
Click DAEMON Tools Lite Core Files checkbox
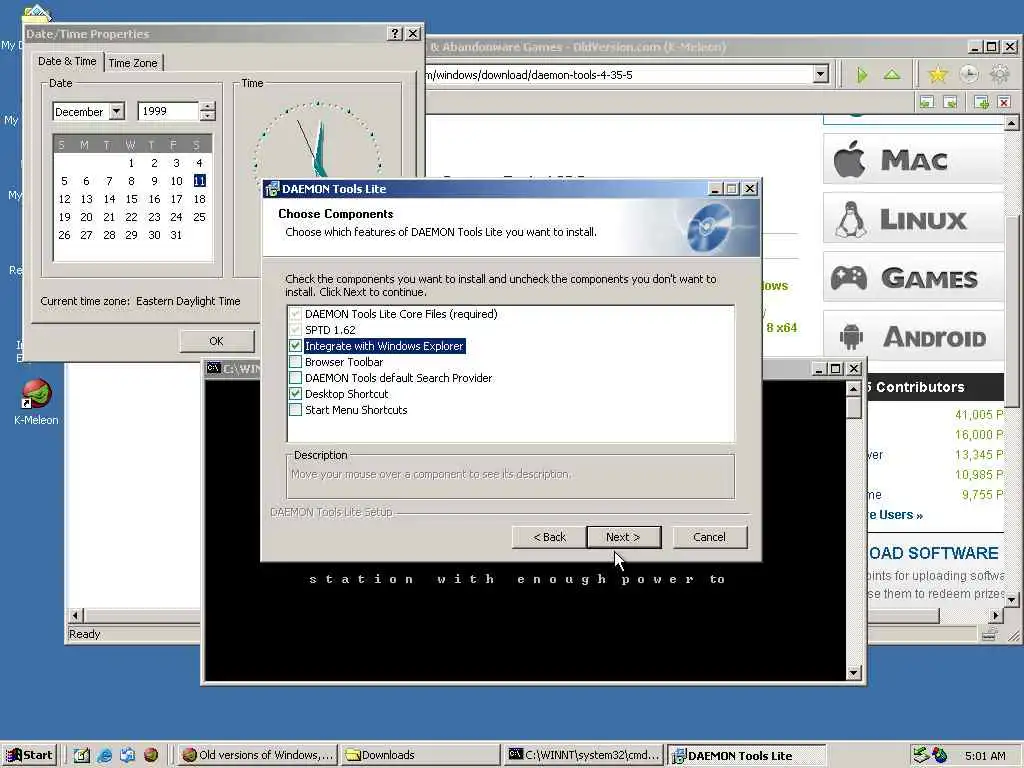coord(295,314)
